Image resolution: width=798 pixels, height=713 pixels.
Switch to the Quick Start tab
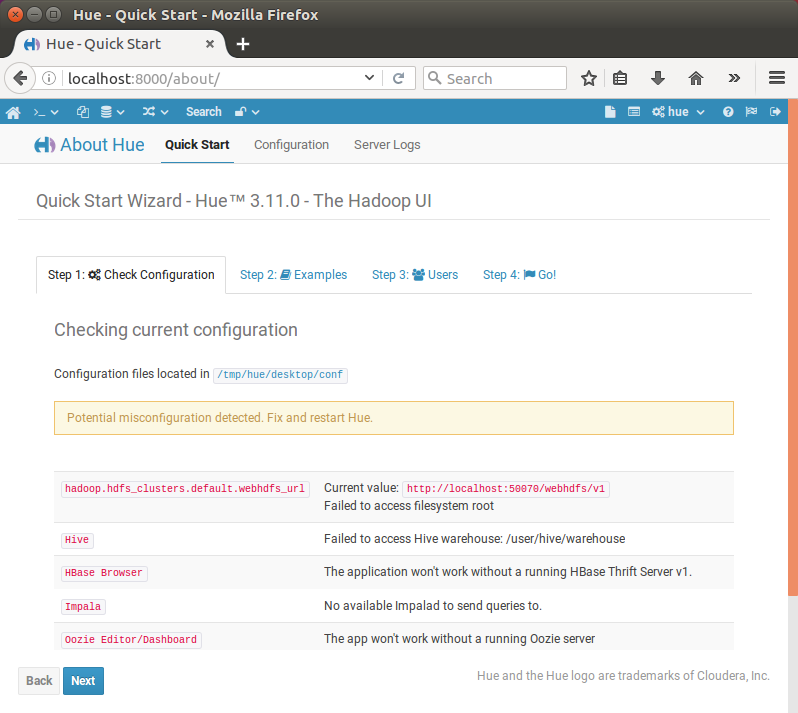coord(197,145)
